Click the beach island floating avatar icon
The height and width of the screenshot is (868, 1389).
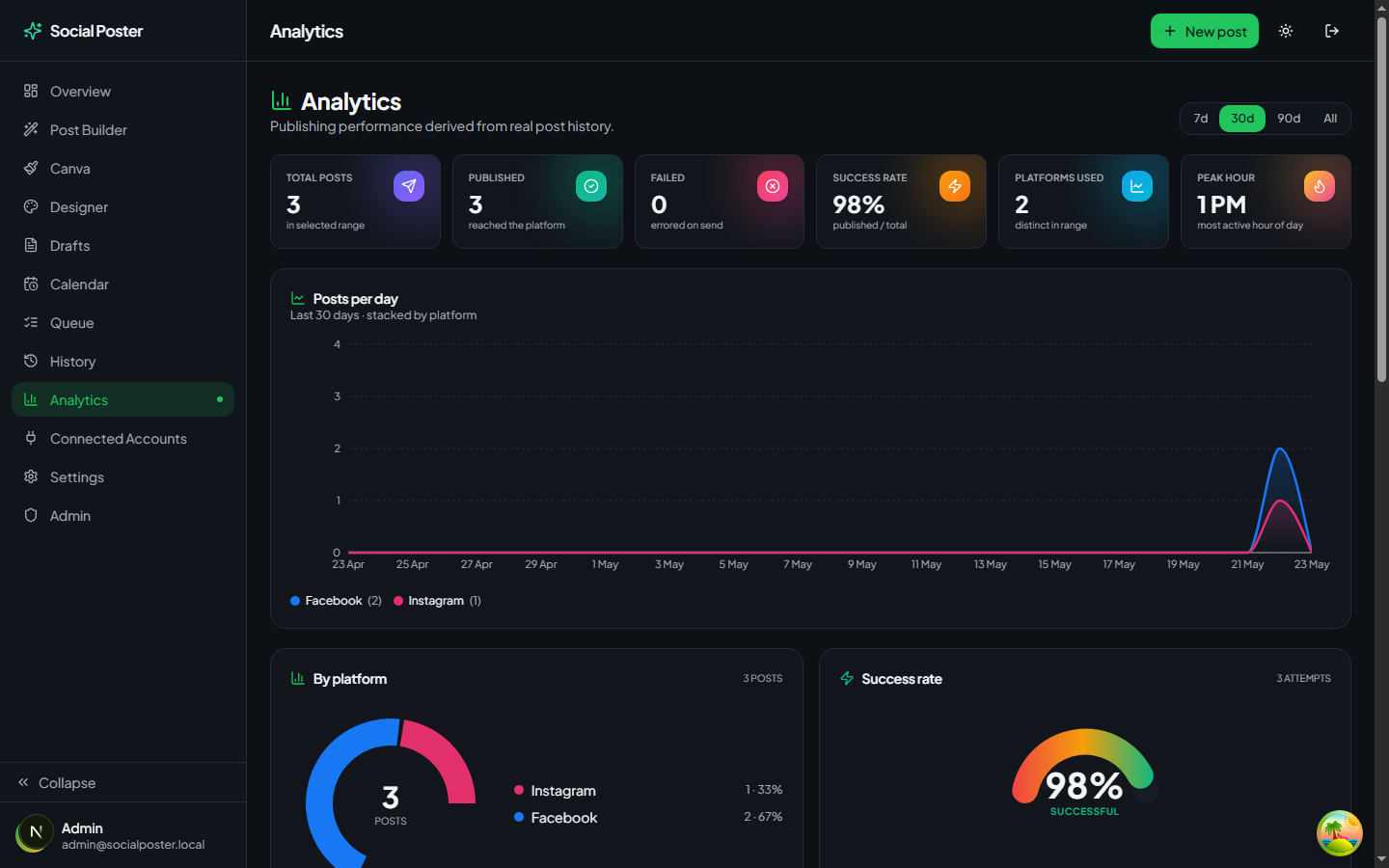point(1340,833)
